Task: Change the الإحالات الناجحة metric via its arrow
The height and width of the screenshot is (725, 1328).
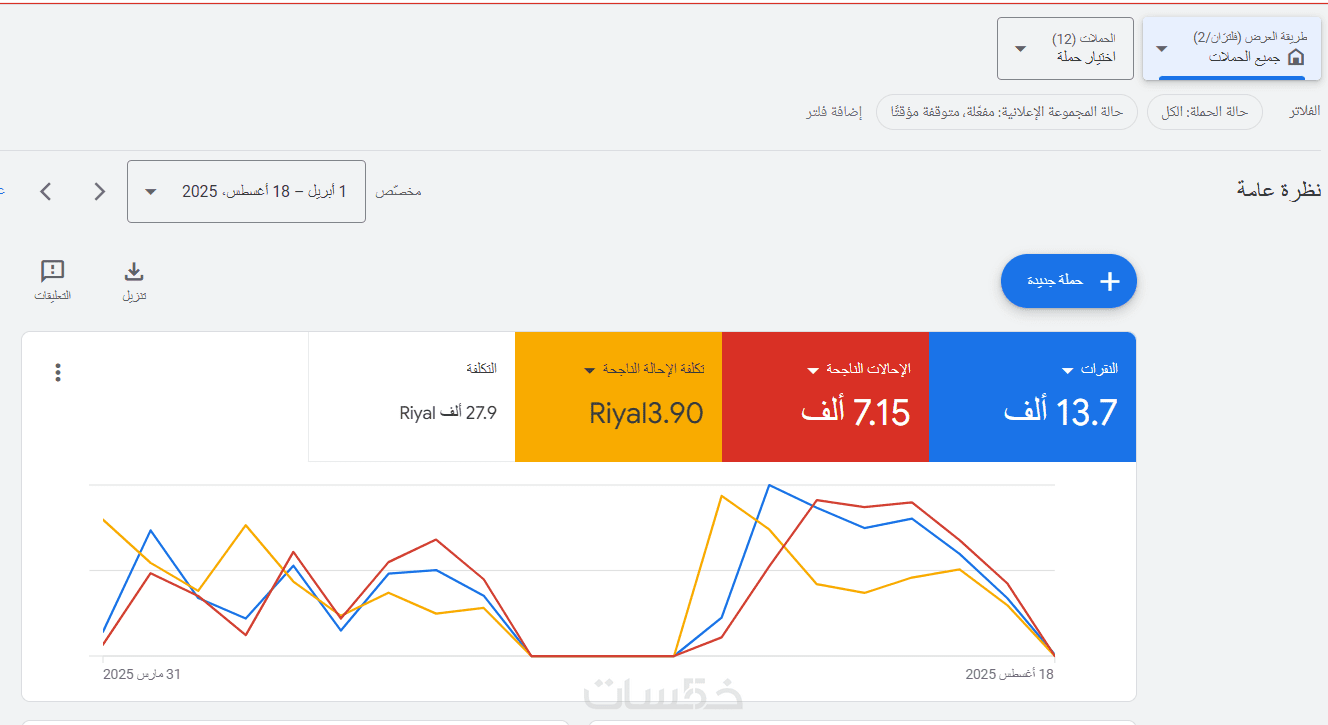Action: [813, 370]
